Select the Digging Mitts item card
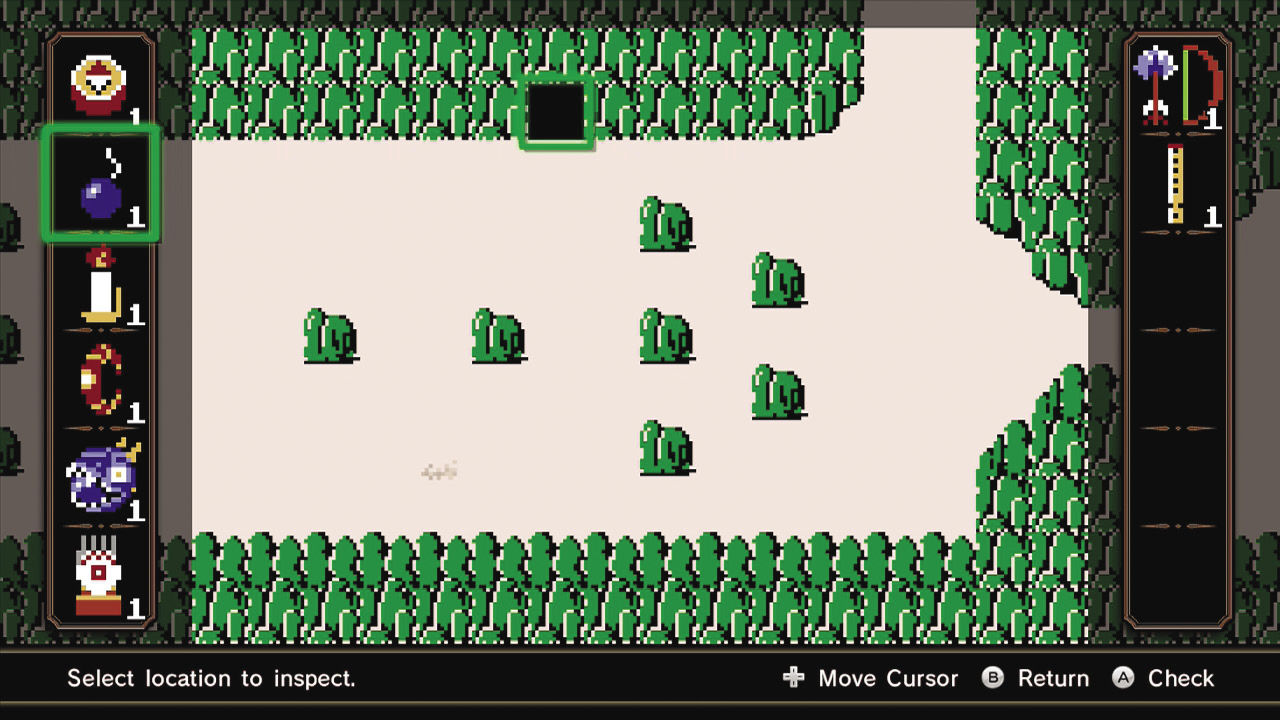The width and height of the screenshot is (1280, 720). 100,576
